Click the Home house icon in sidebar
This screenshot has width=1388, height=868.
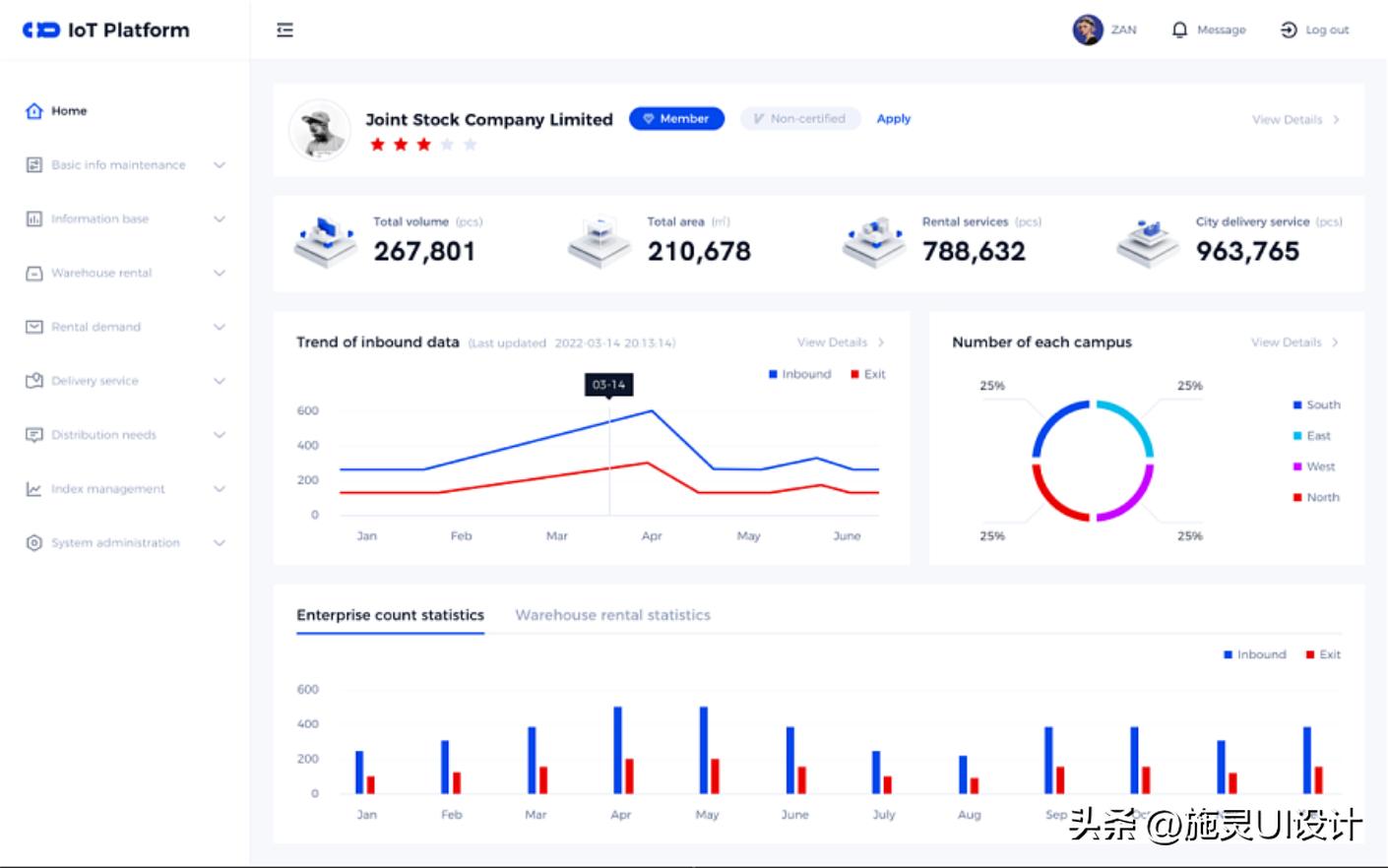pyautogui.click(x=34, y=111)
